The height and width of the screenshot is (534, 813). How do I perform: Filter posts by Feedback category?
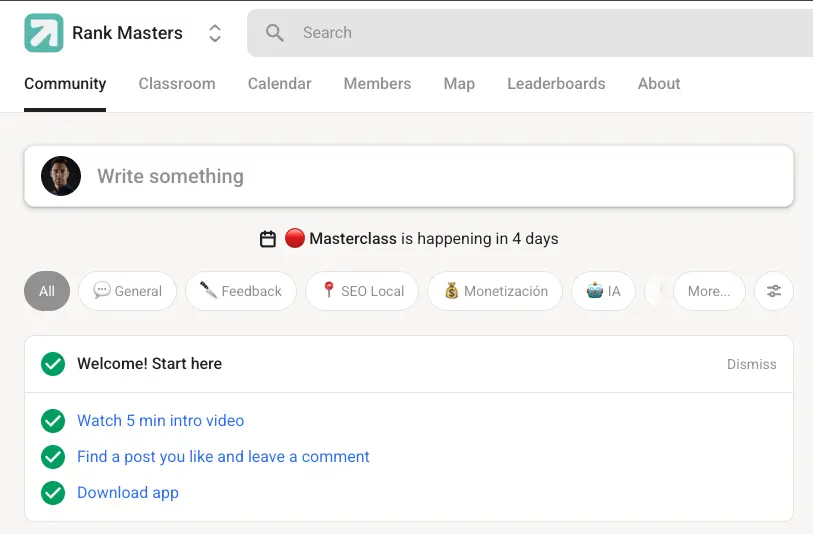tap(241, 291)
